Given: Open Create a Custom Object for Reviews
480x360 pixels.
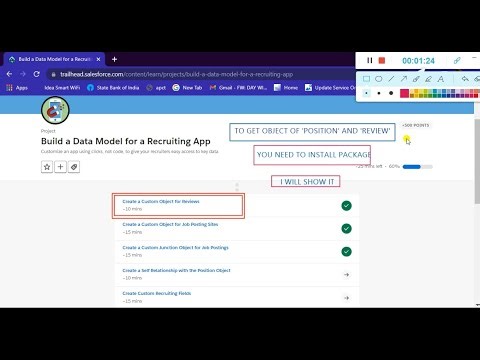Looking at the screenshot, I should pos(161,201).
